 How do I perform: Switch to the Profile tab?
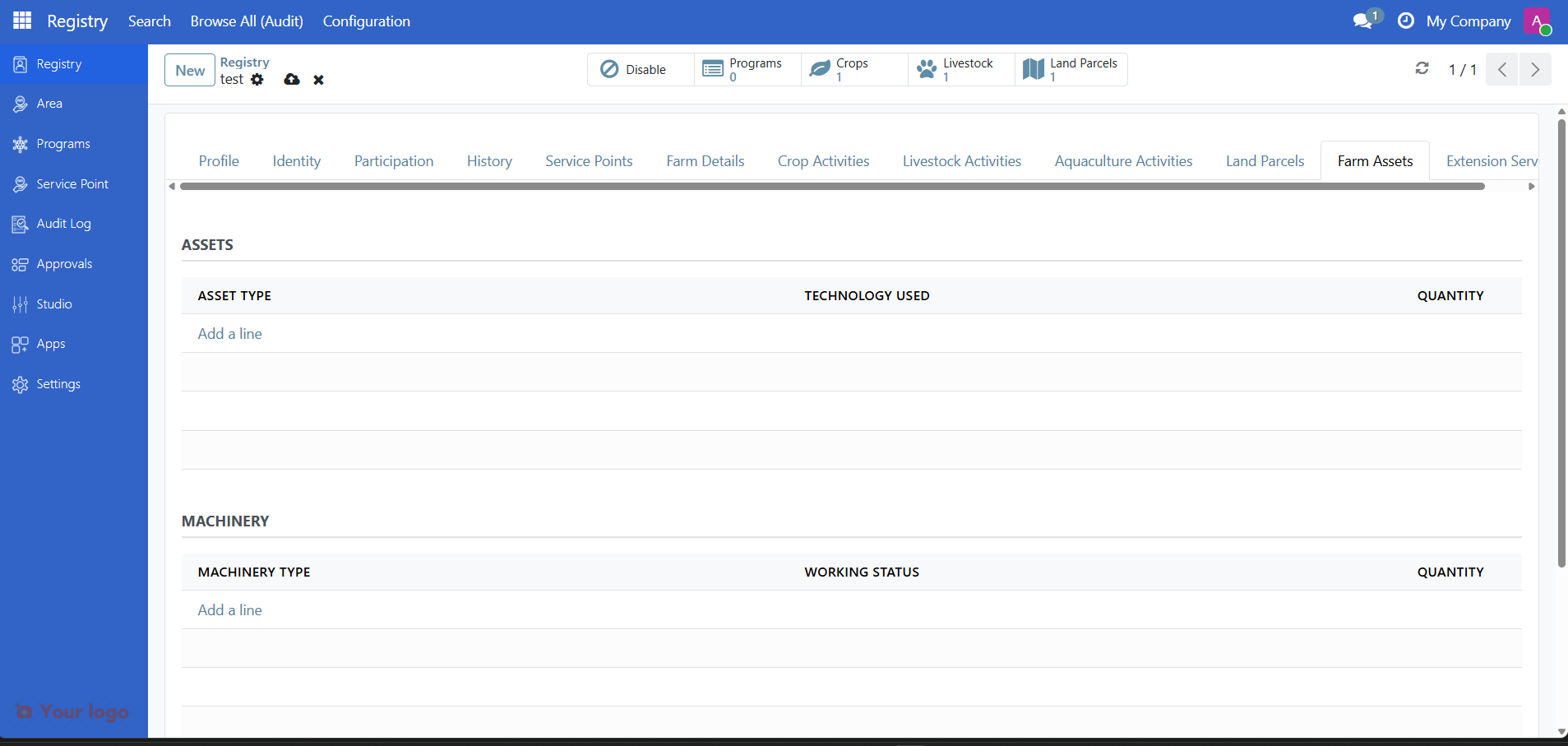[x=219, y=161]
